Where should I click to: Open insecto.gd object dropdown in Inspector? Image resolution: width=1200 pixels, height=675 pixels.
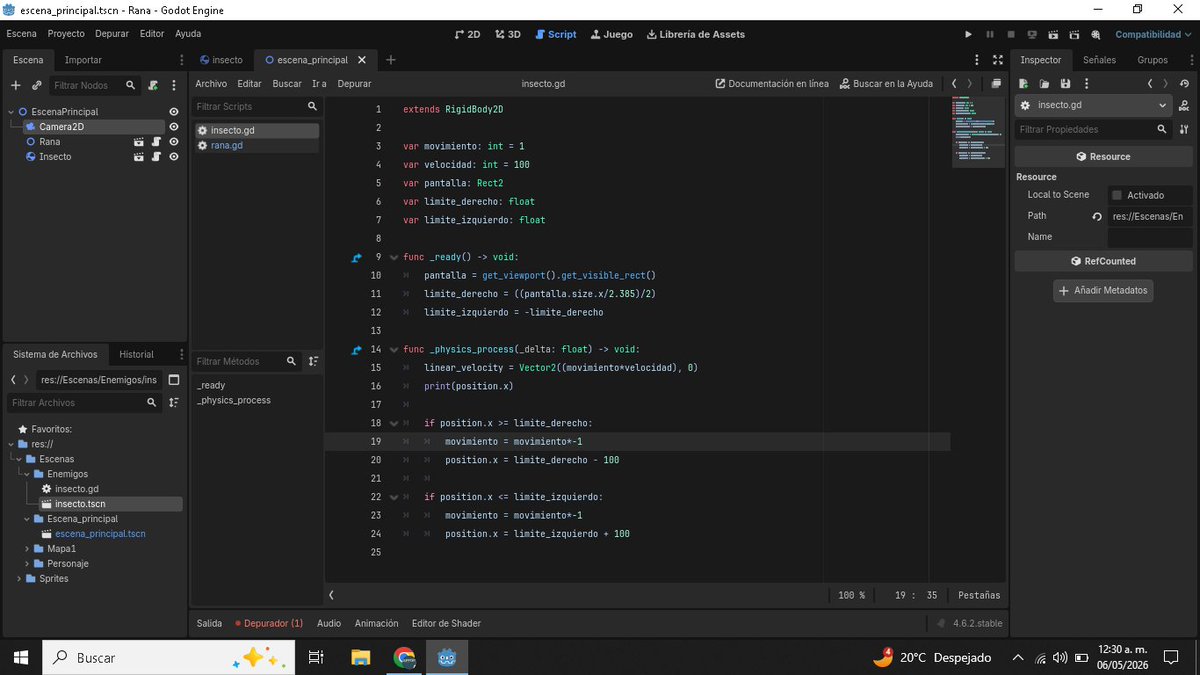pyautogui.click(x=1093, y=105)
